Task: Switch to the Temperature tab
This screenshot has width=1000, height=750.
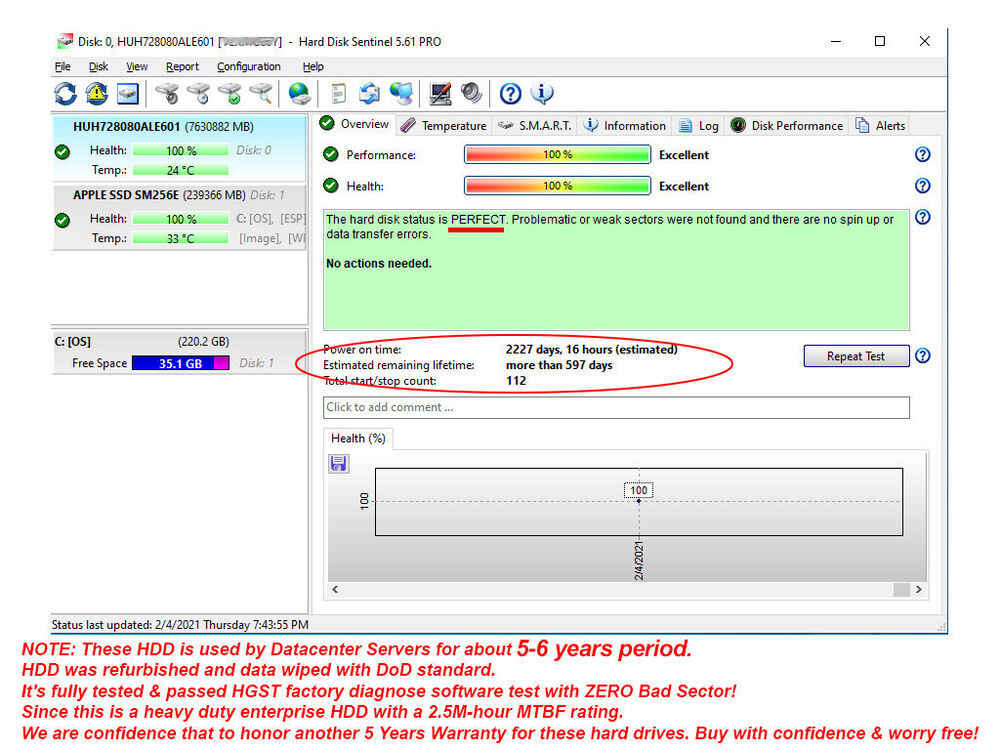Action: [444, 126]
